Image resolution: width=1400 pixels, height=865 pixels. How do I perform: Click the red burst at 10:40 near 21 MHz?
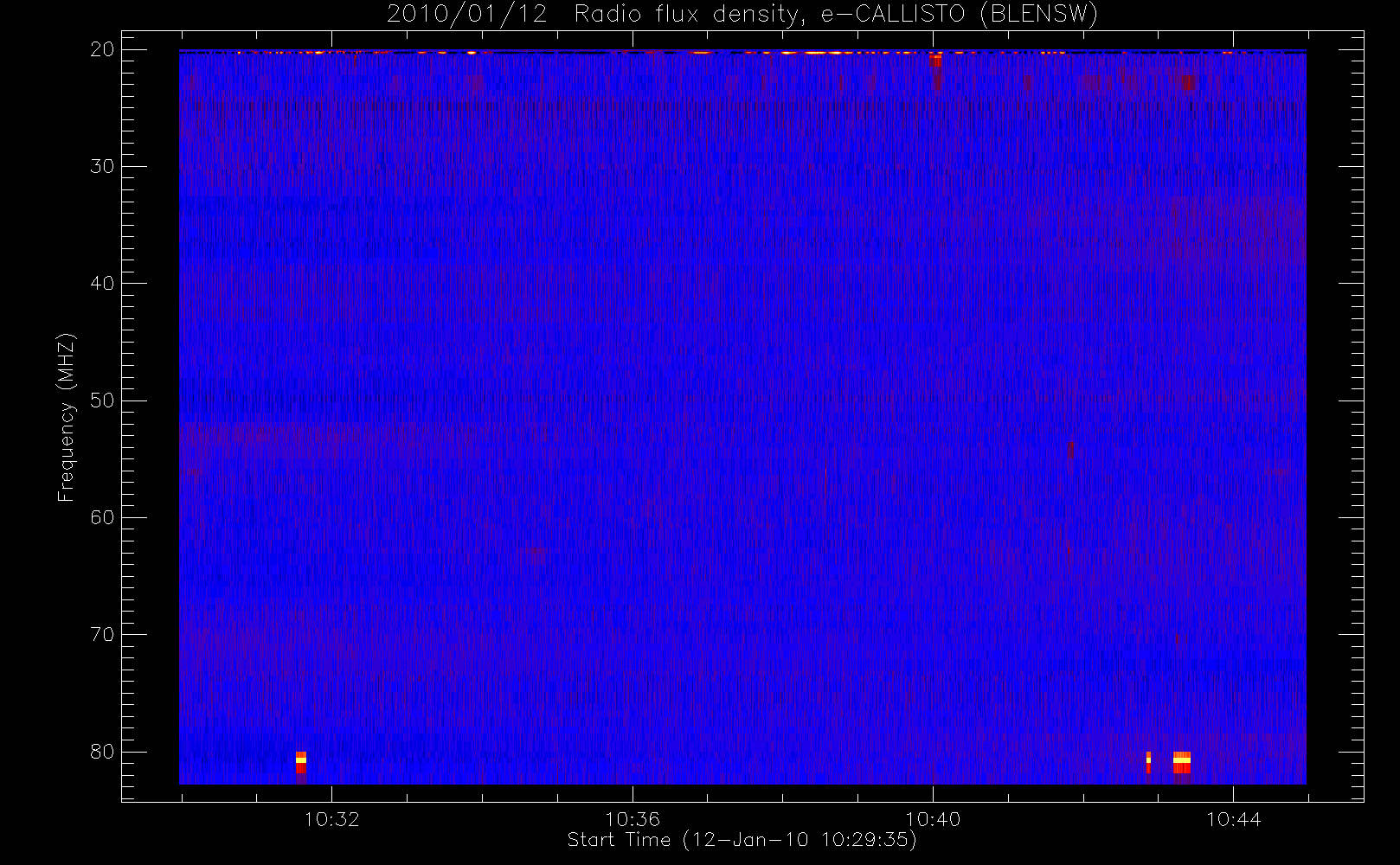[x=935, y=61]
